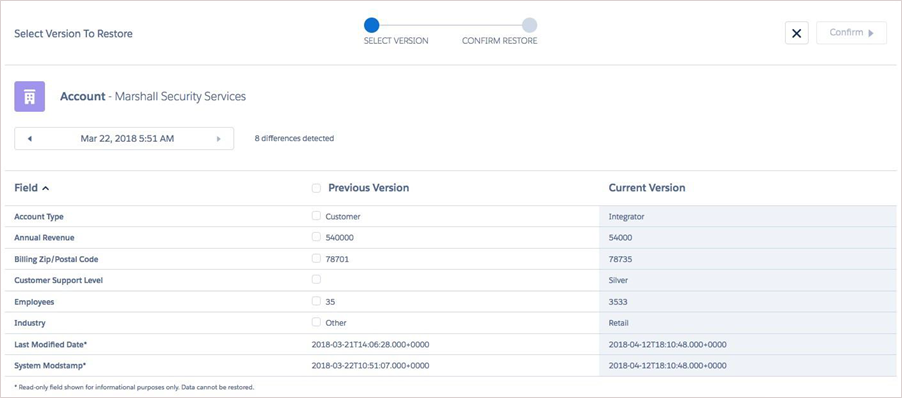
Task: Click the Select Version To Restore title
Action: coord(73,34)
